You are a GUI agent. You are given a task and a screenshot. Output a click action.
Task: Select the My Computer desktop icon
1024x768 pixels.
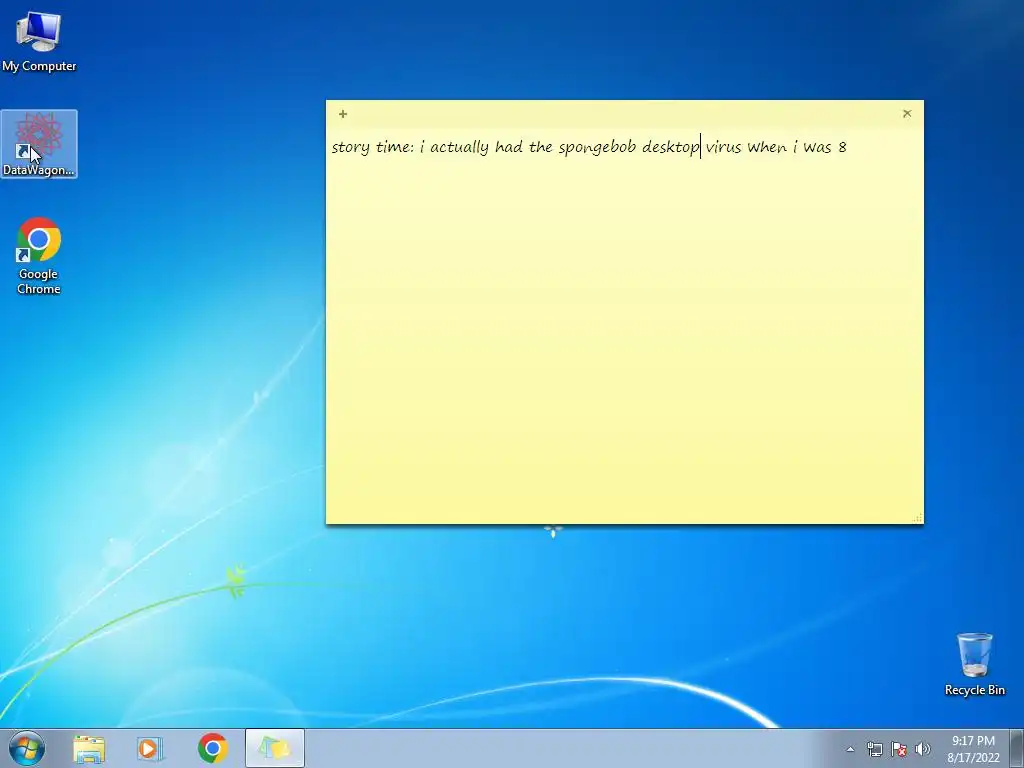coord(39,41)
